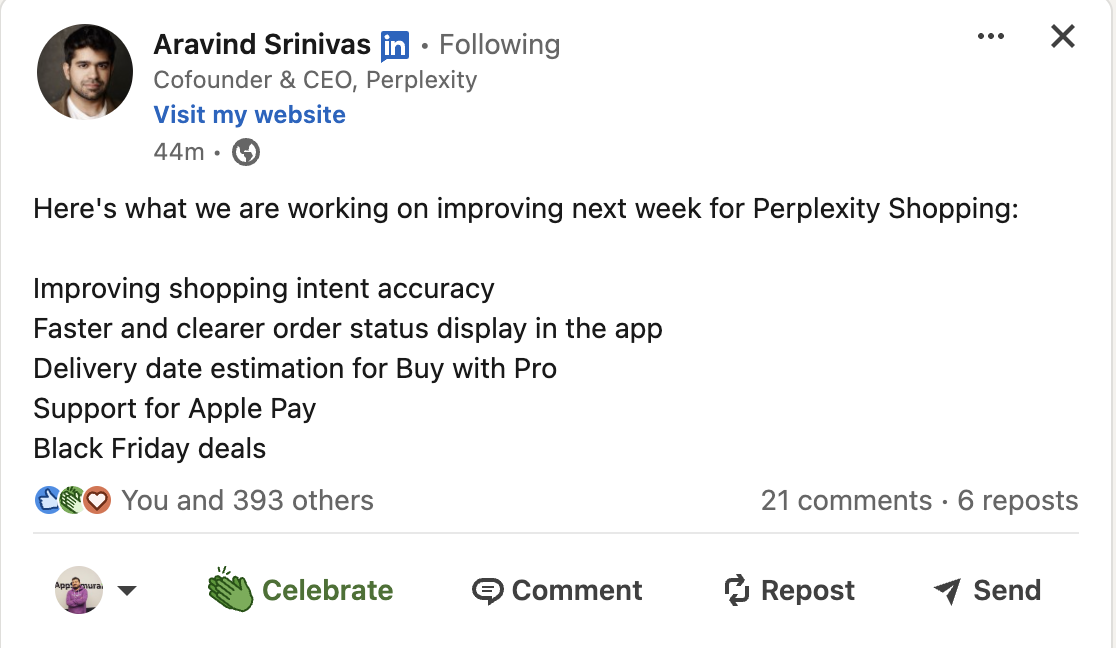Viewport: 1116px width, 648px height.
Task: Repost this Perplexity Shopping post
Action: tap(789, 591)
